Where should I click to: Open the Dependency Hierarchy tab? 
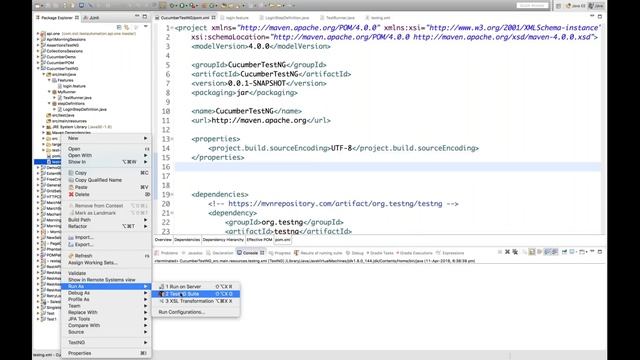223,240
